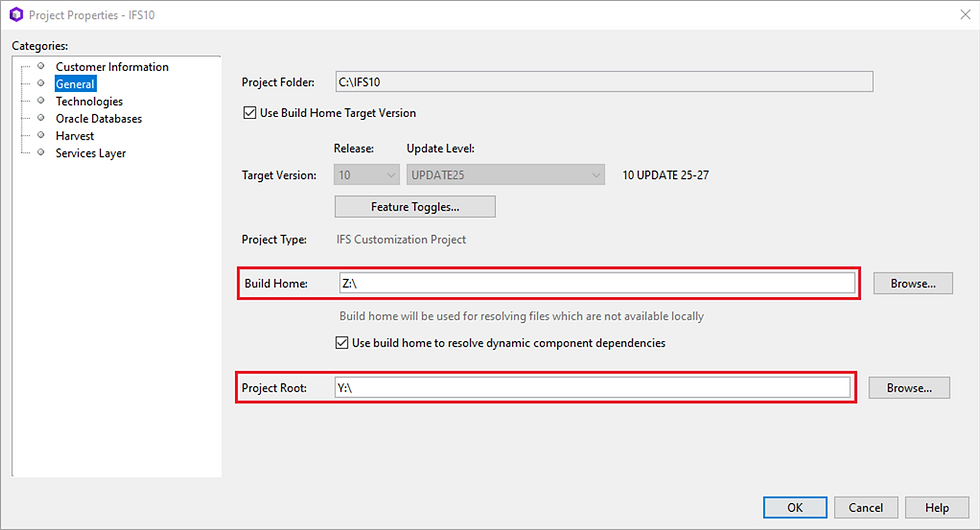Click the Feature Toggles button
Image resolution: width=980 pixels, height=530 pixels.
coord(415,207)
